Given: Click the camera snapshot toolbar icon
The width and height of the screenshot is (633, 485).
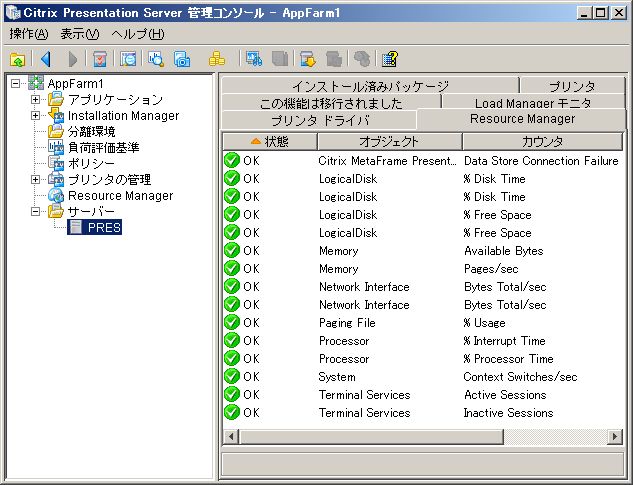Looking at the screenshot, I should [182, 59].
